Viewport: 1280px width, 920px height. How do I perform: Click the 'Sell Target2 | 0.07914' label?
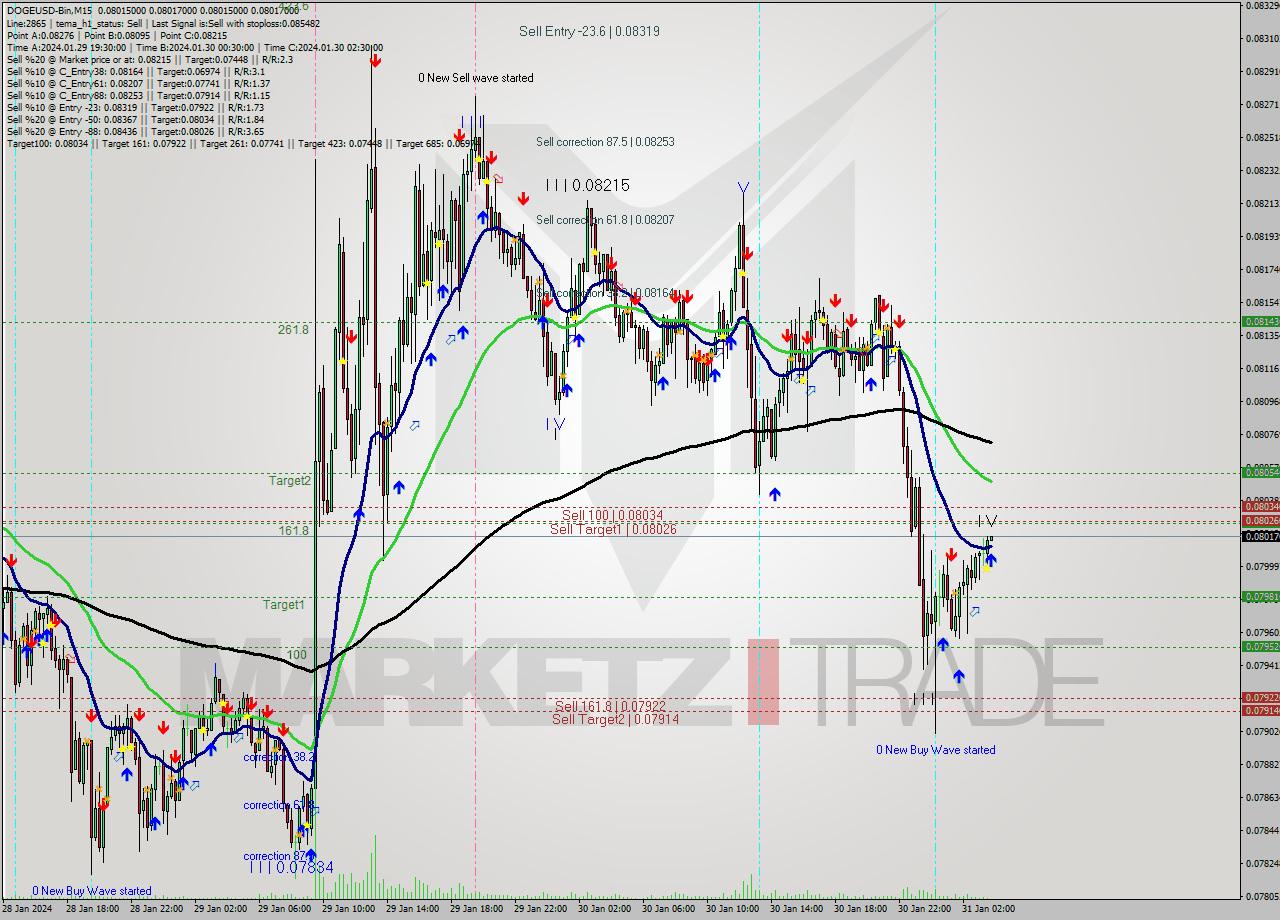pos(615,719)
